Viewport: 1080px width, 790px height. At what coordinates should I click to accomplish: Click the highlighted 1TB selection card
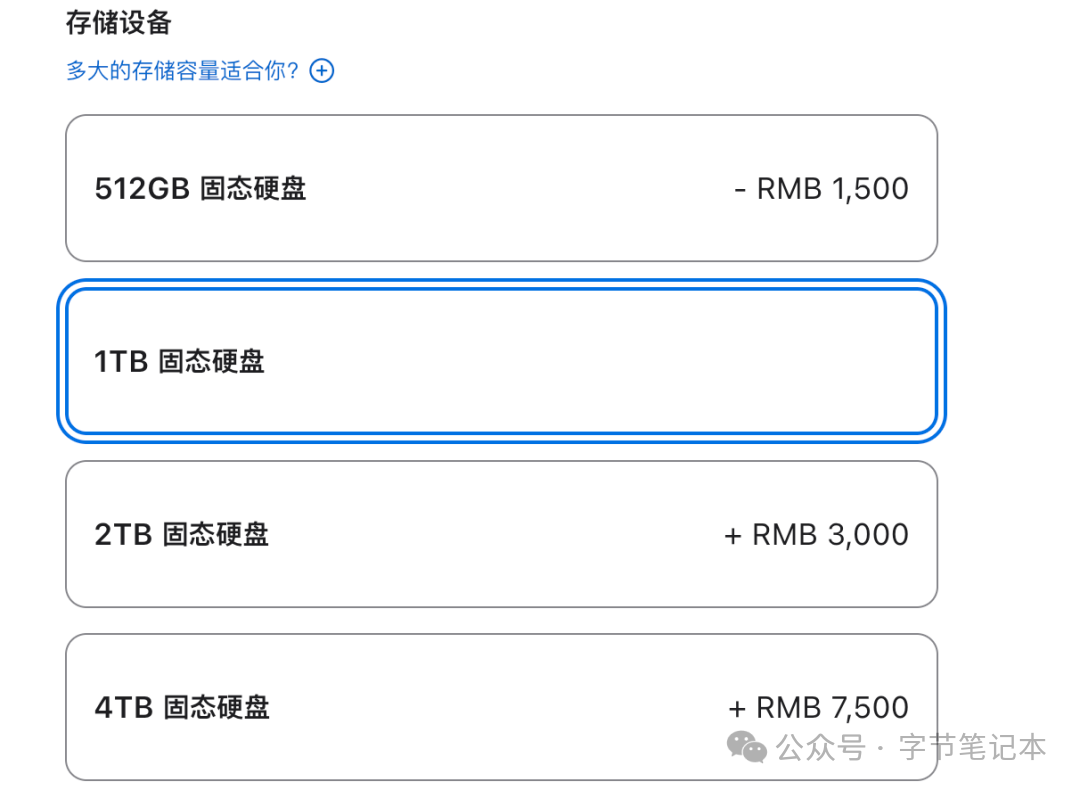pos(501,362)
